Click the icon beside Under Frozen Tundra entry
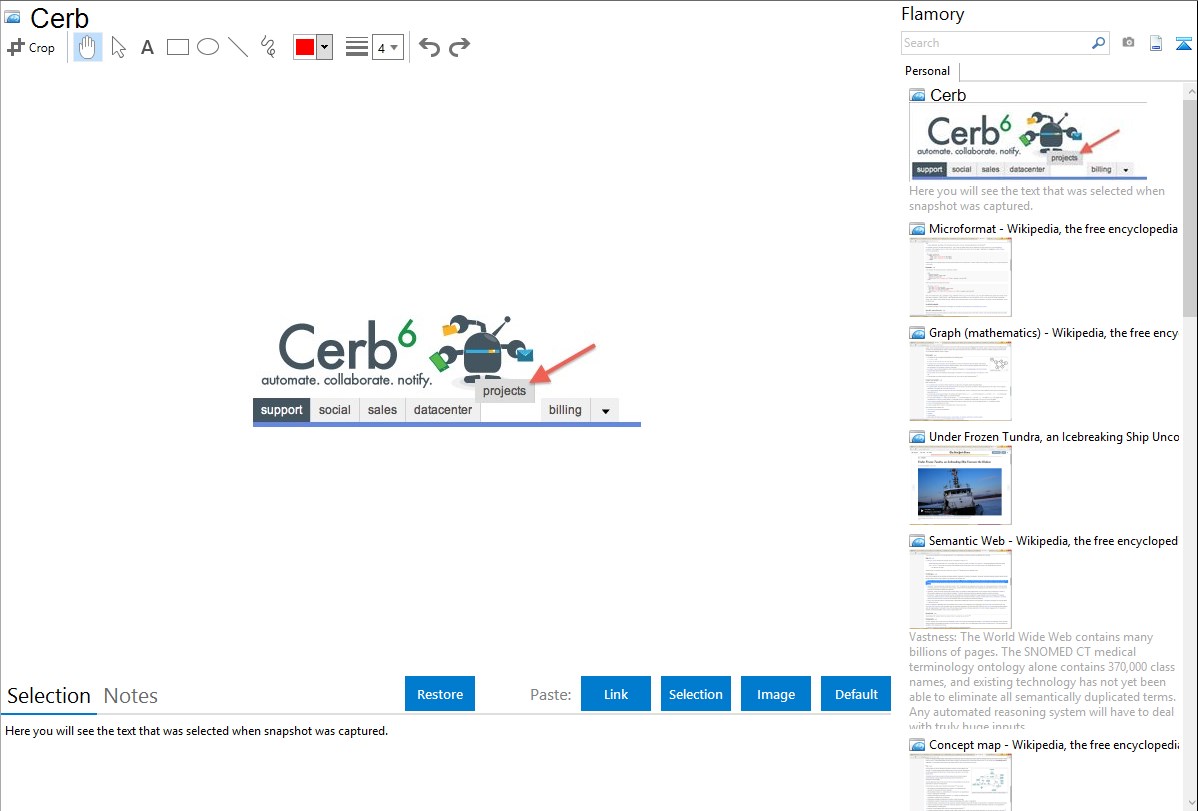The image size is (1198, 811). pos(918,437)
